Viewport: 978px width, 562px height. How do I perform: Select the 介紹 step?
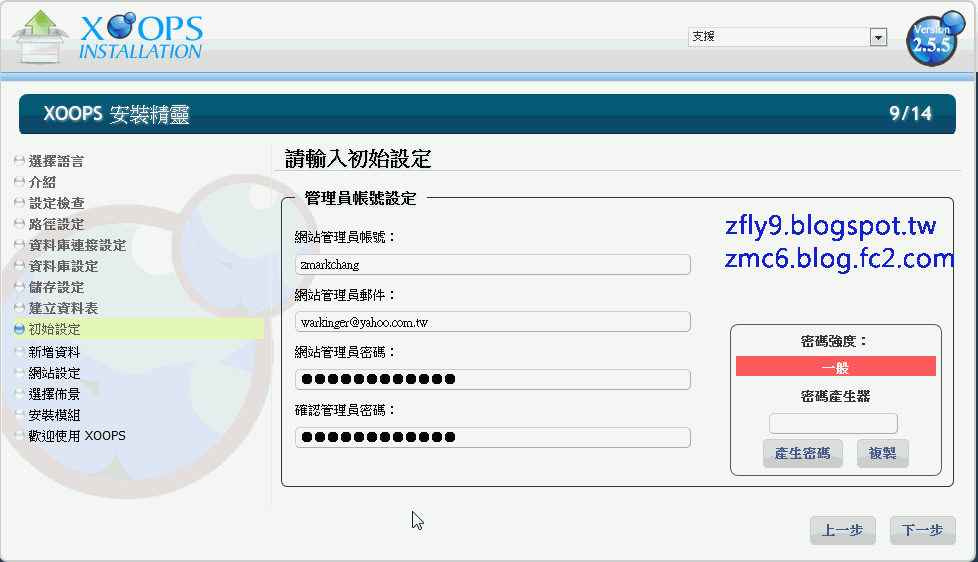click(x=42, y=182)
